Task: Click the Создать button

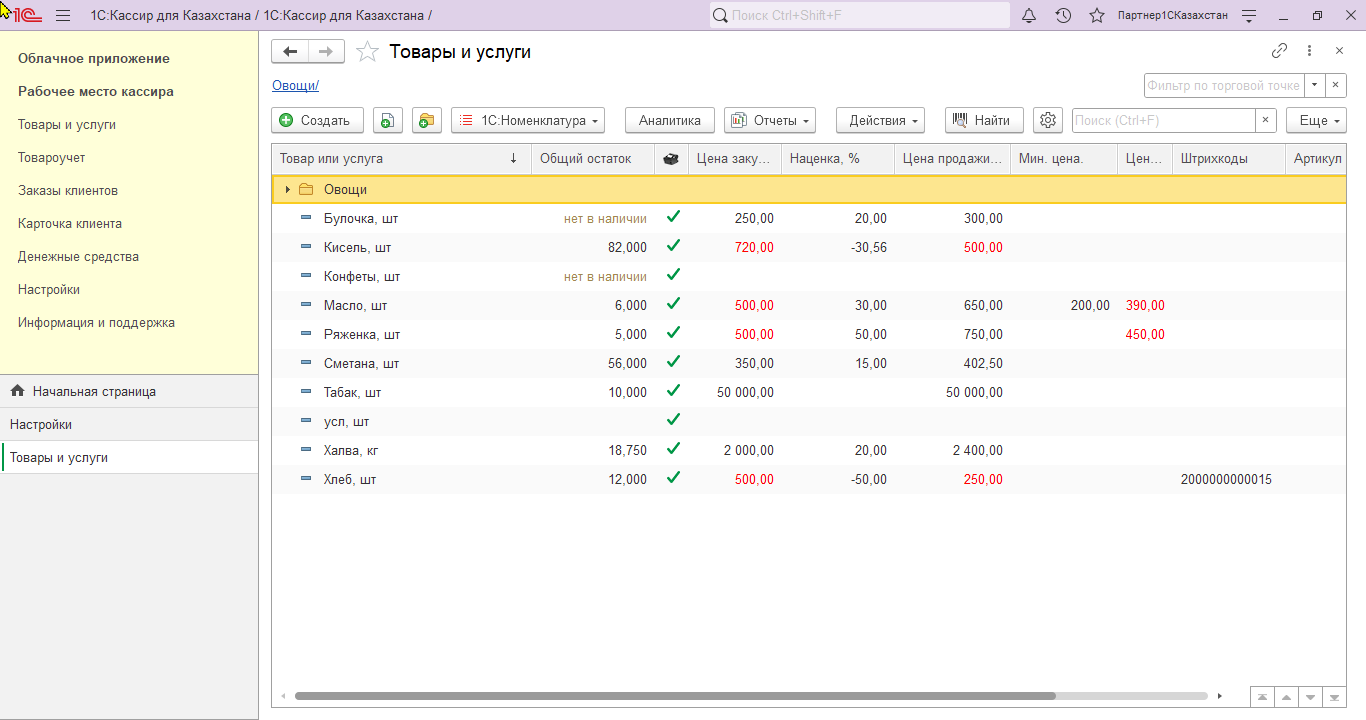Action: pos(316,120)
